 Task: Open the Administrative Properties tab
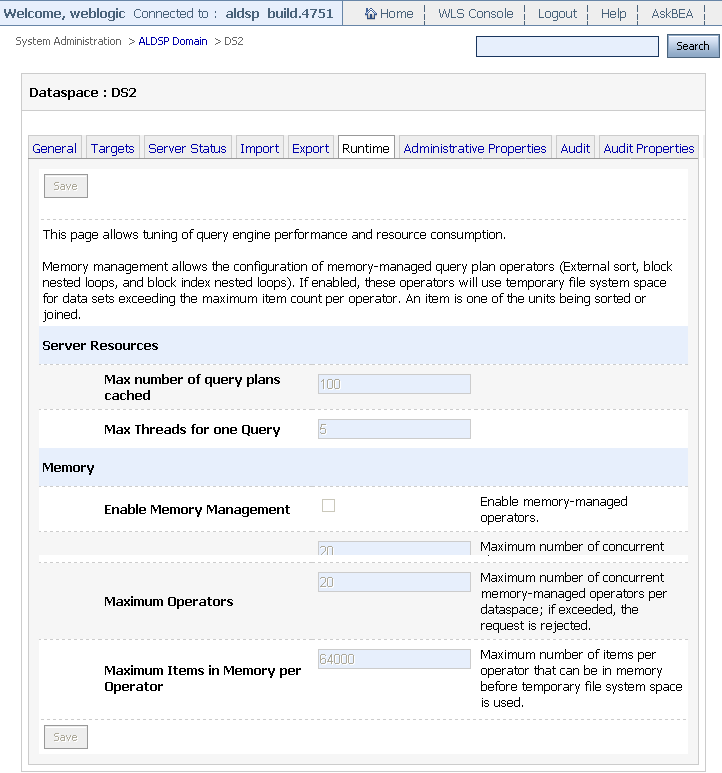point(475,148)
